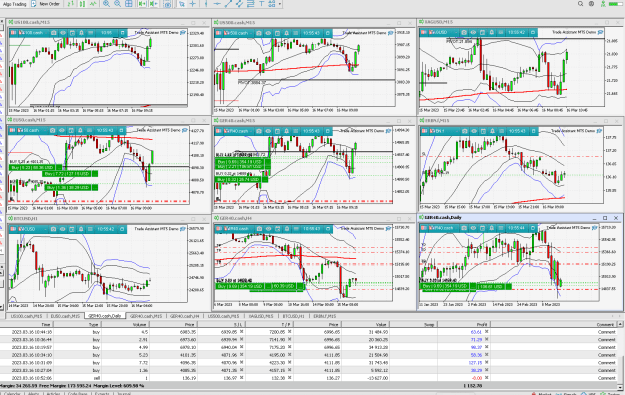The width and height of the screenshot is (625, 395).
Task: Close position with 63.61 profit
Action: [487, 332]
